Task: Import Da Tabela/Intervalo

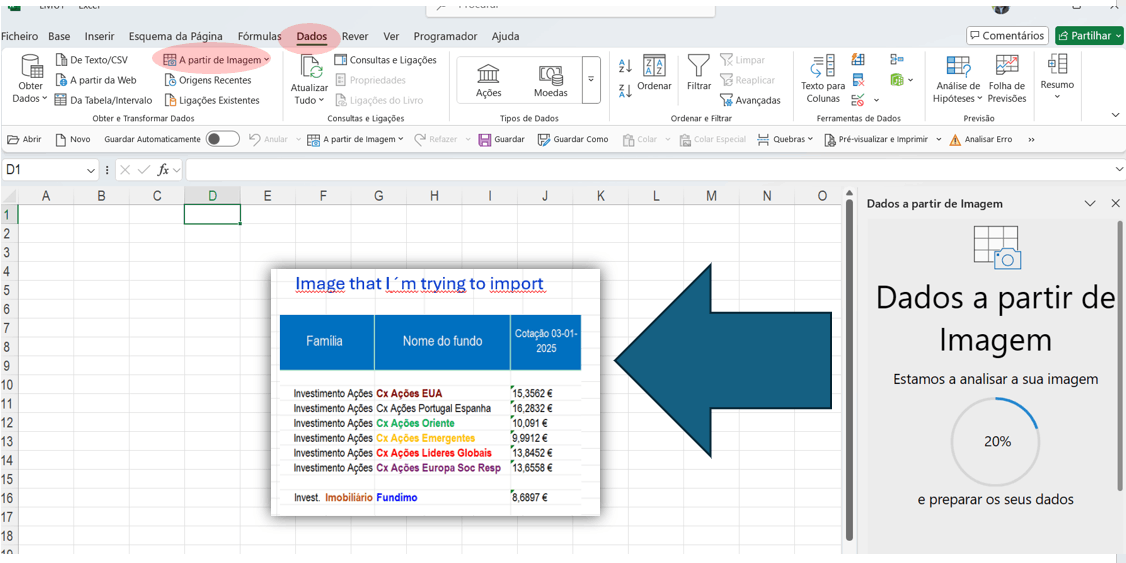Action: (x=103, y=100)
